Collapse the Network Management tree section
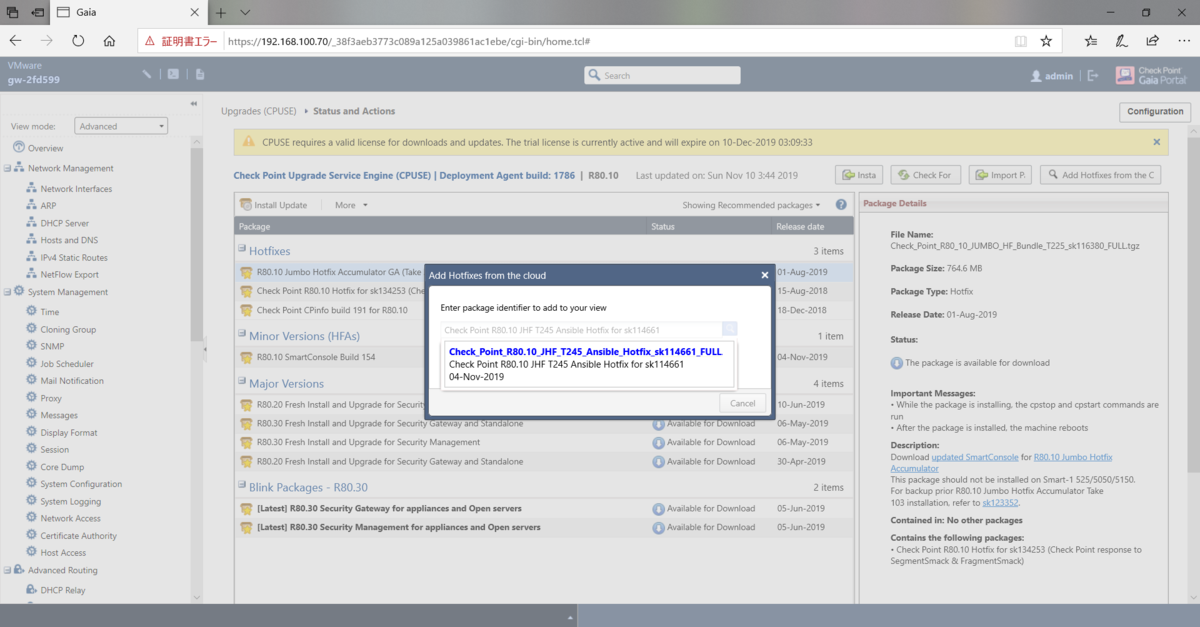The height and width of the screenshot is (627, 1200). [x=7, y=168]
